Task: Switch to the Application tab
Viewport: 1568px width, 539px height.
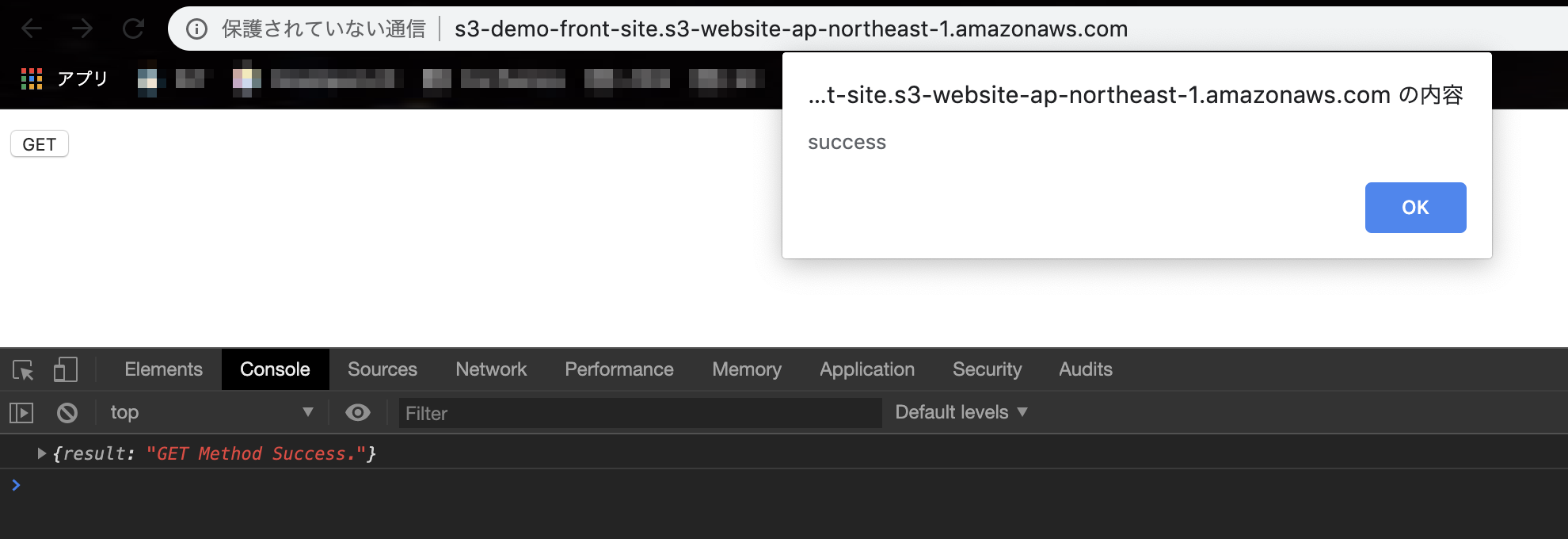Action: click(x=866, y=369)
